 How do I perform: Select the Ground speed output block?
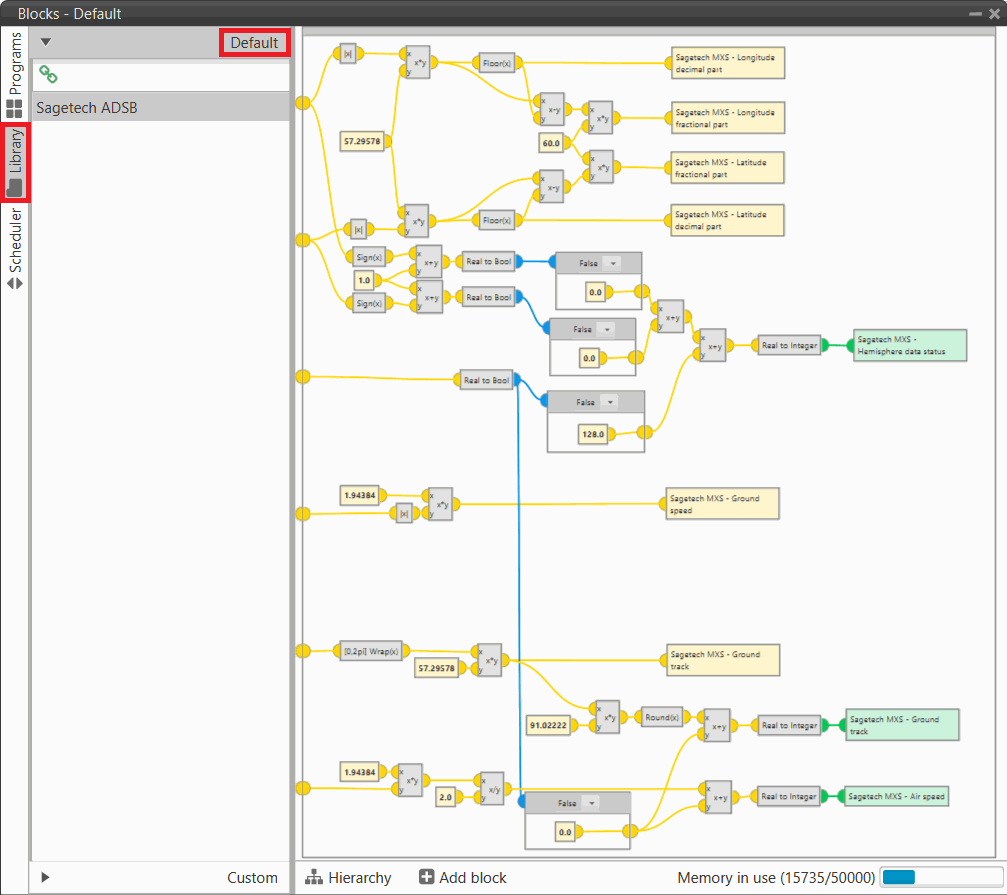[x=722, y=504]
